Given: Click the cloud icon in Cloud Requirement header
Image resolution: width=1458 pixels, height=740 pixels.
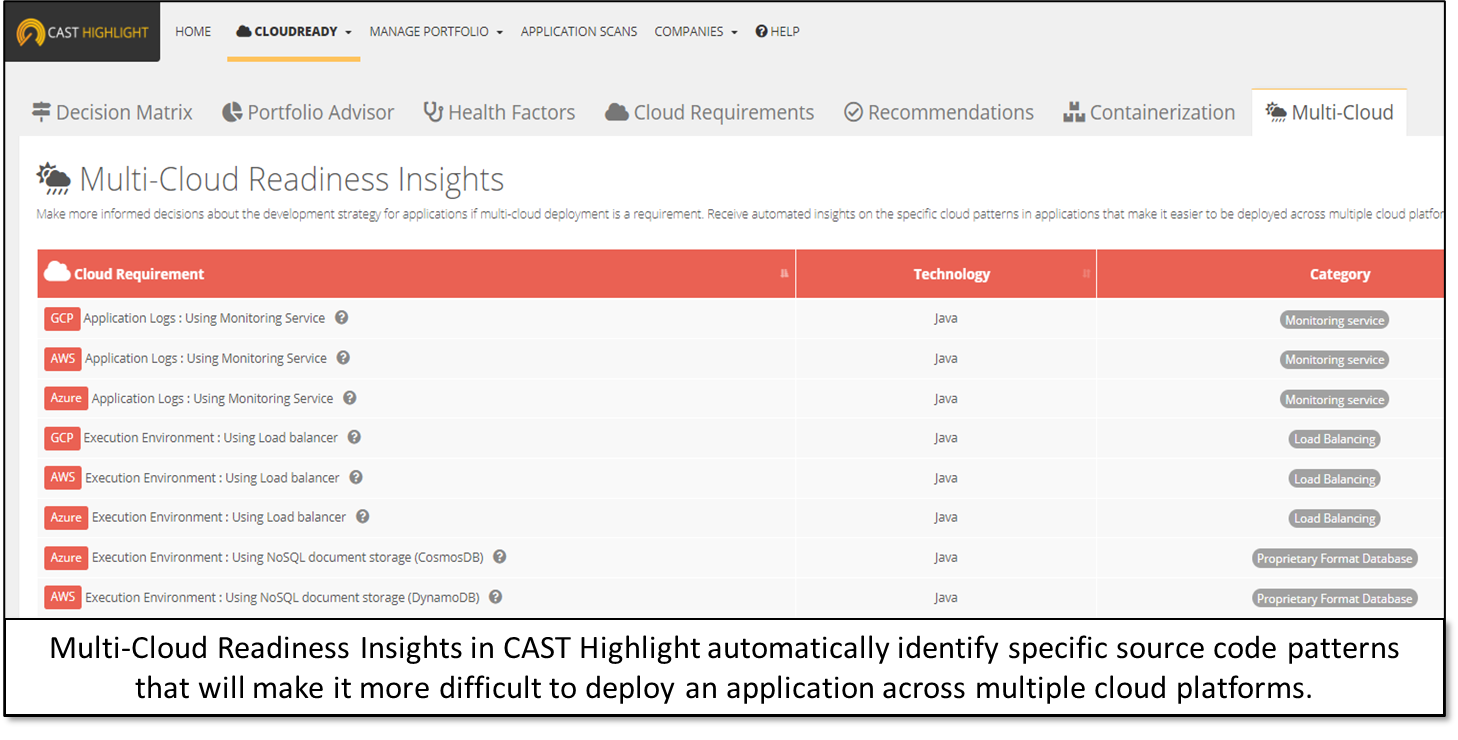Looking at the screenshot, I should [x=57, y=272].
